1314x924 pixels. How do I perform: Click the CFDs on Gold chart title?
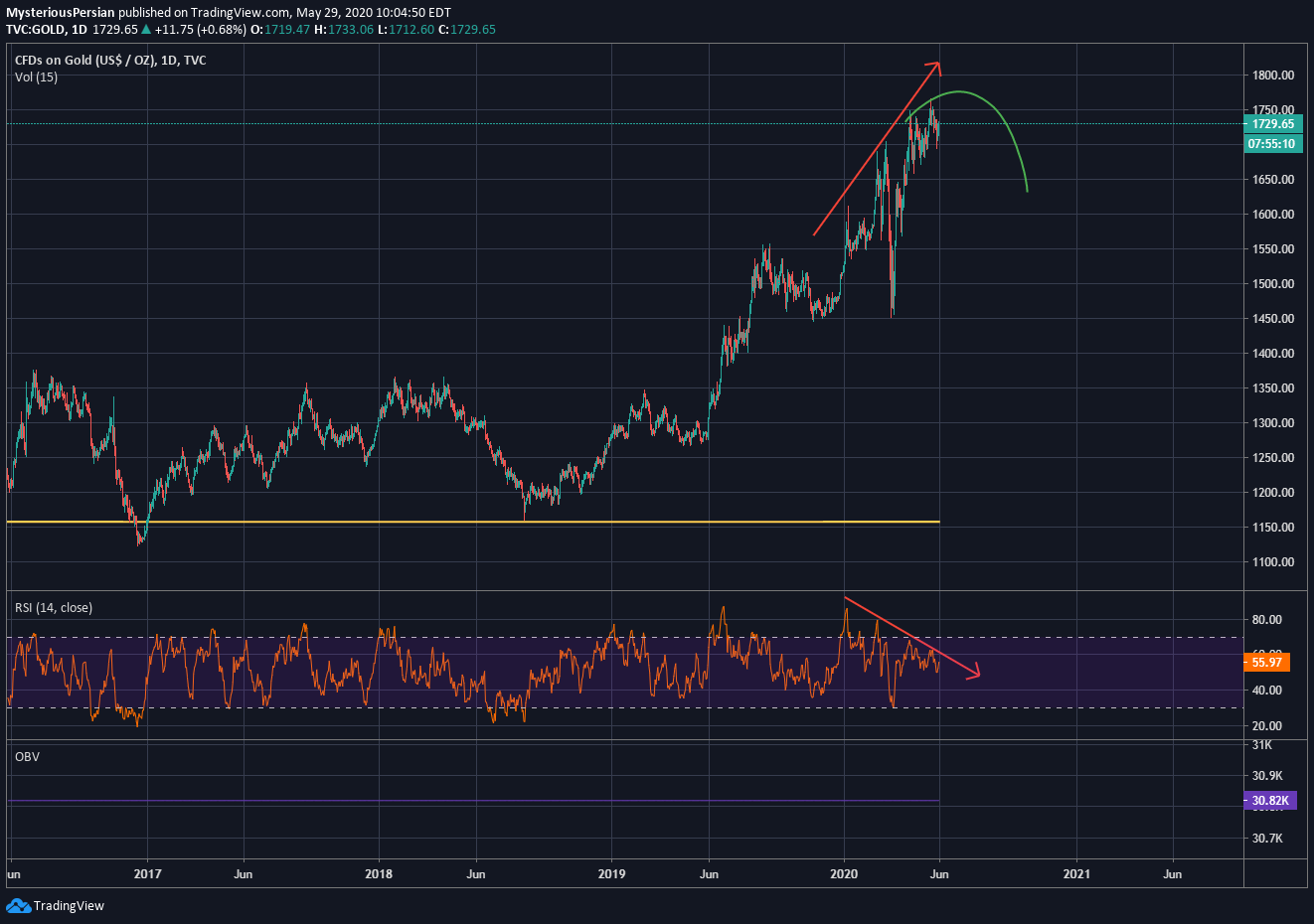pyautogui.click(x=110, y=61)
